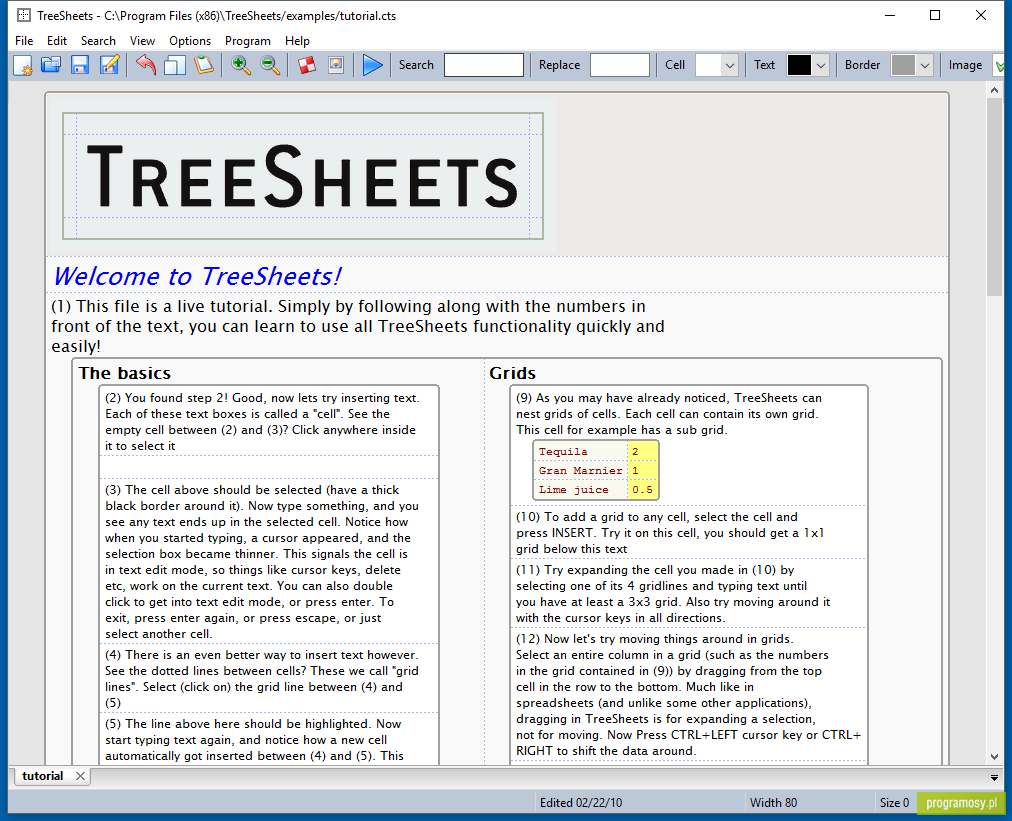
Task: Open the Help menu
Action: click(x=298, y=41)
